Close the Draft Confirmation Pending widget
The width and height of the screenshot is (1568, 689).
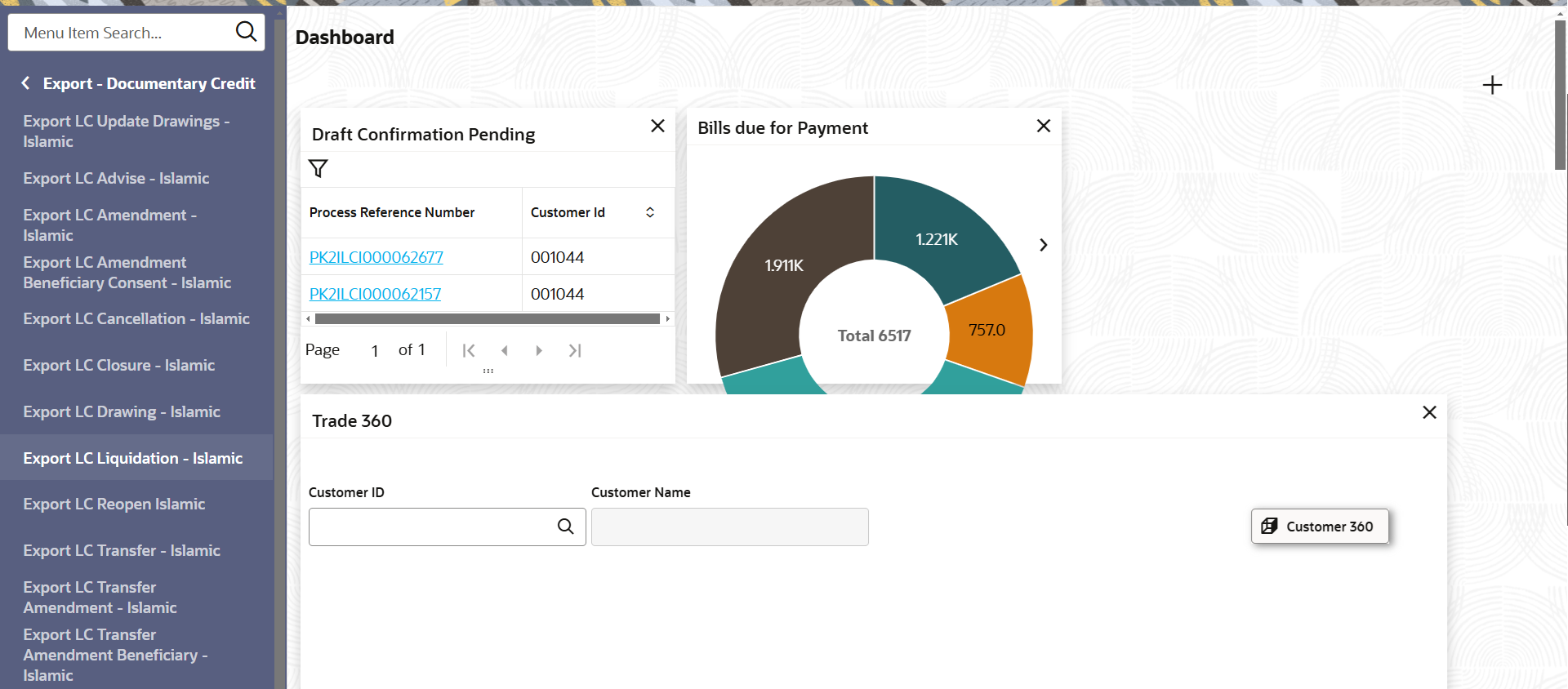click(x=657, y=126)
